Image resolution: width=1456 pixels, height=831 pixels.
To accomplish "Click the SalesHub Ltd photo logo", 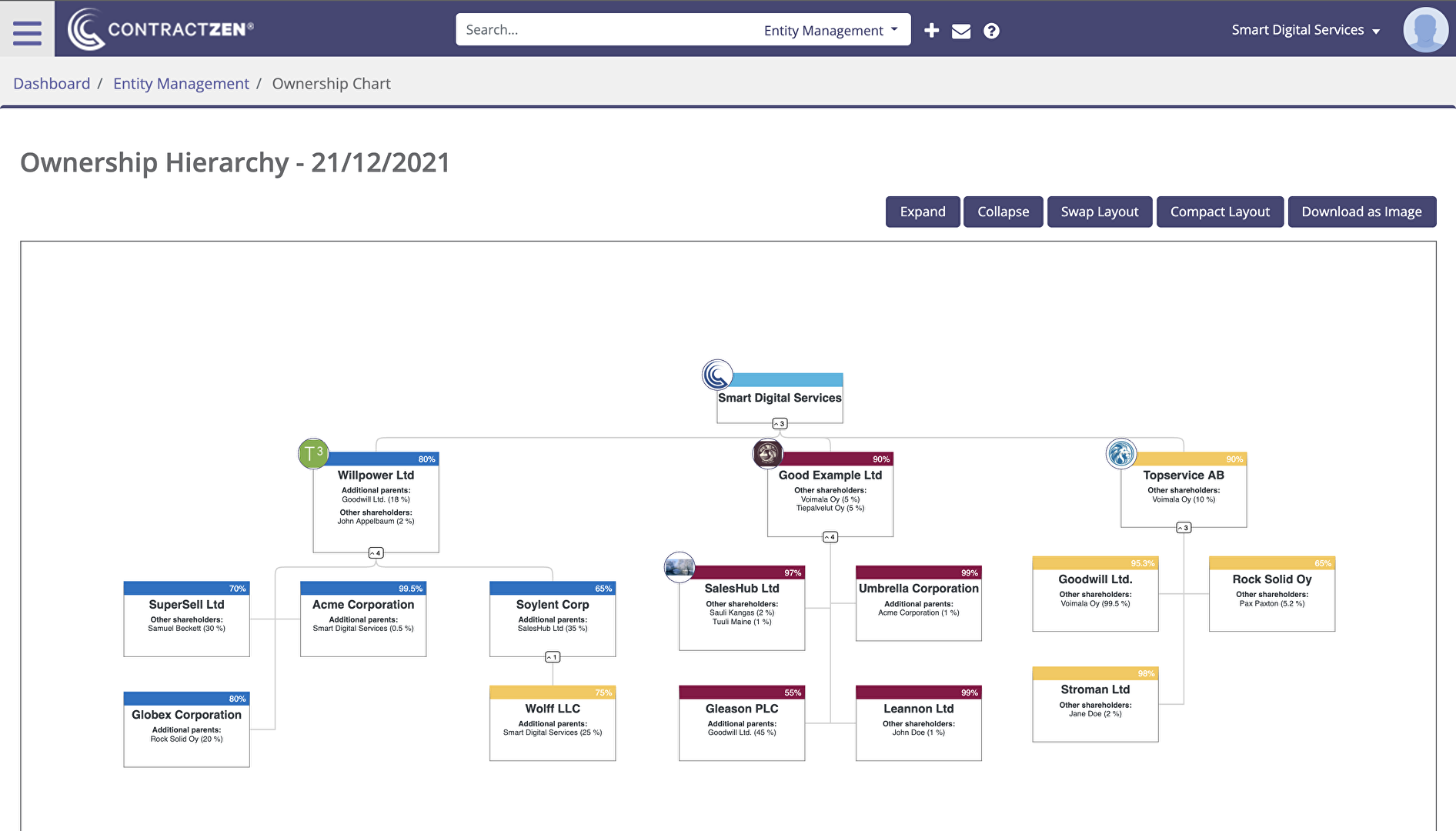I will (680, 567).
